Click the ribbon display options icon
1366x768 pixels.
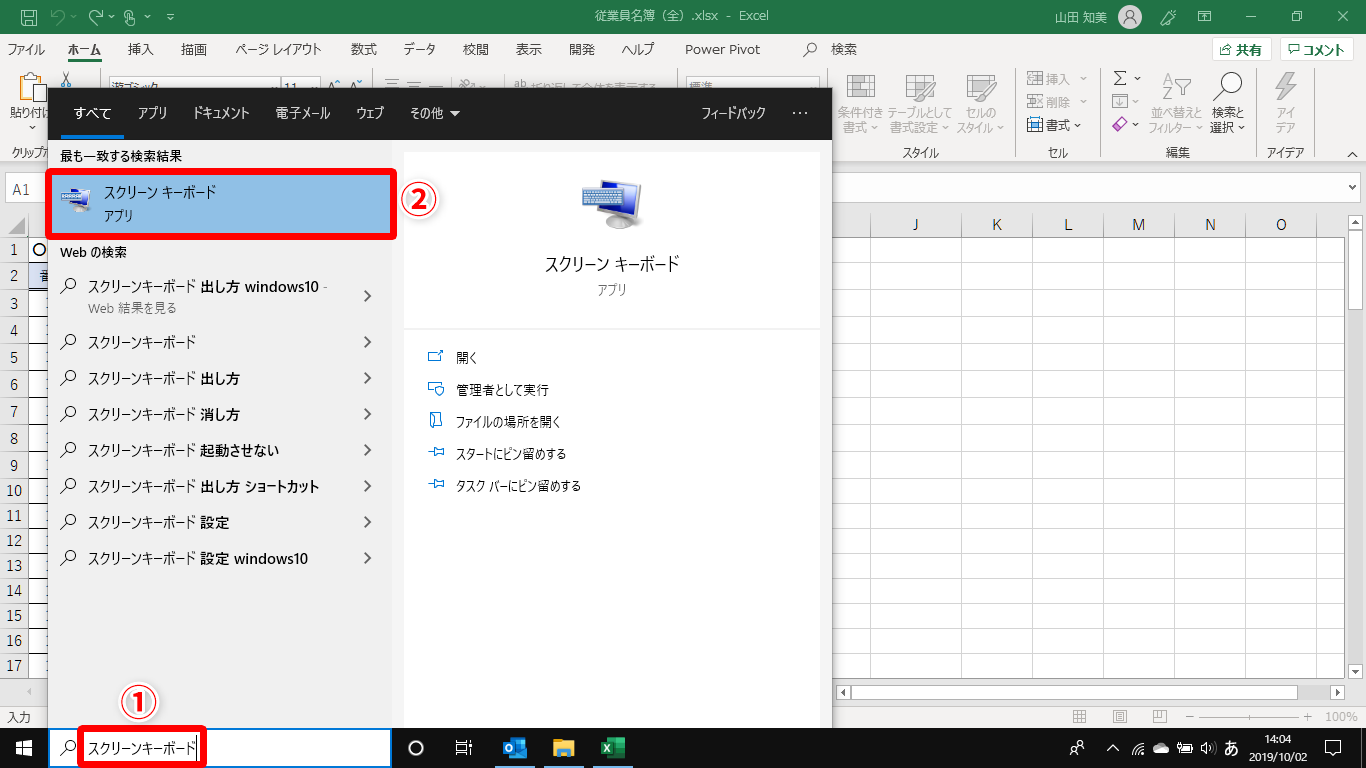tap(1205, 17)
